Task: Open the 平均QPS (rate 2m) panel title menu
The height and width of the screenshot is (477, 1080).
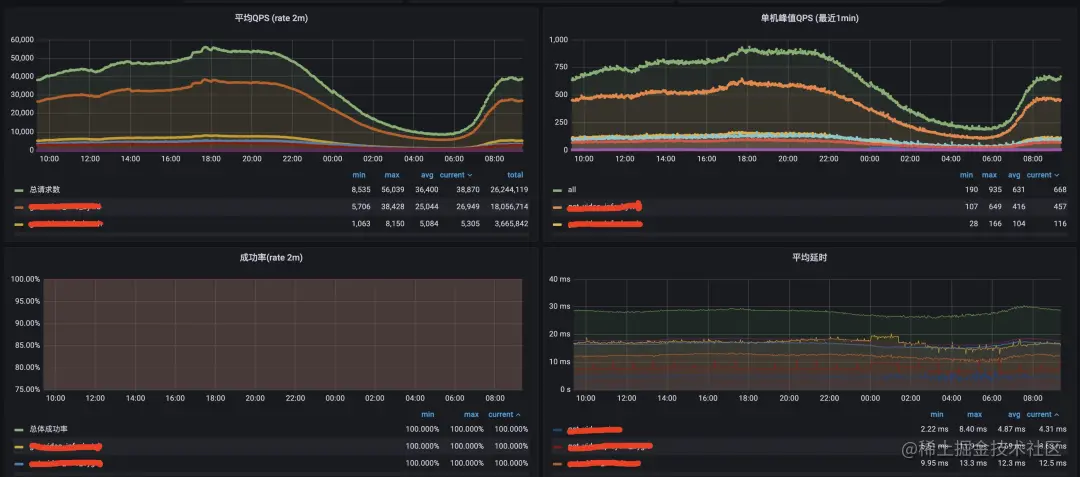Action: pyautogui.click(x=271, y=19)
